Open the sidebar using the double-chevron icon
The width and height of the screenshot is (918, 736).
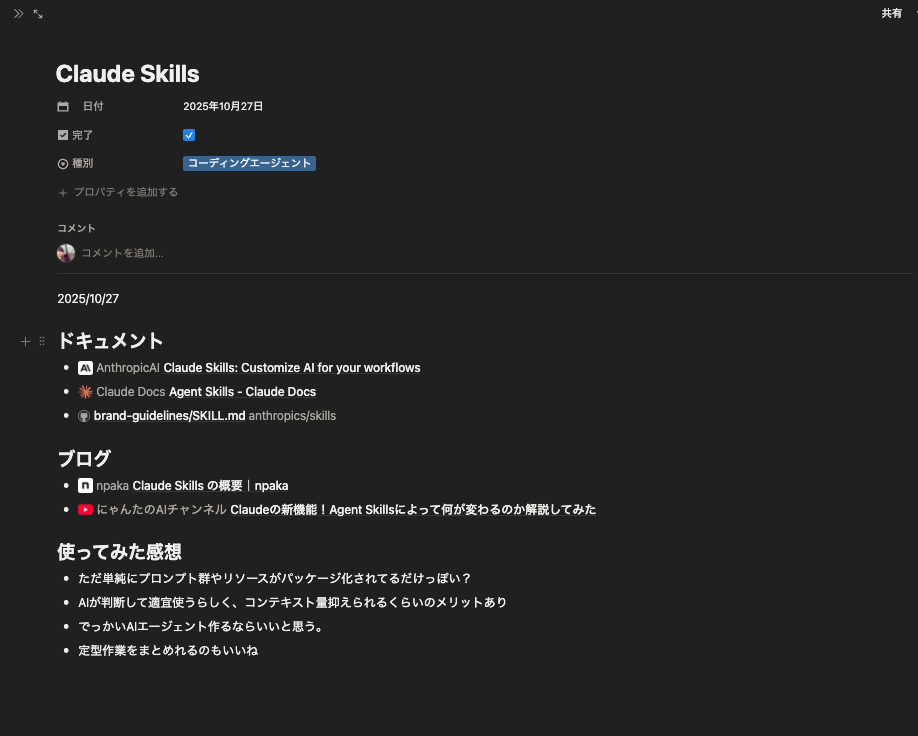[x=17, y=13]
